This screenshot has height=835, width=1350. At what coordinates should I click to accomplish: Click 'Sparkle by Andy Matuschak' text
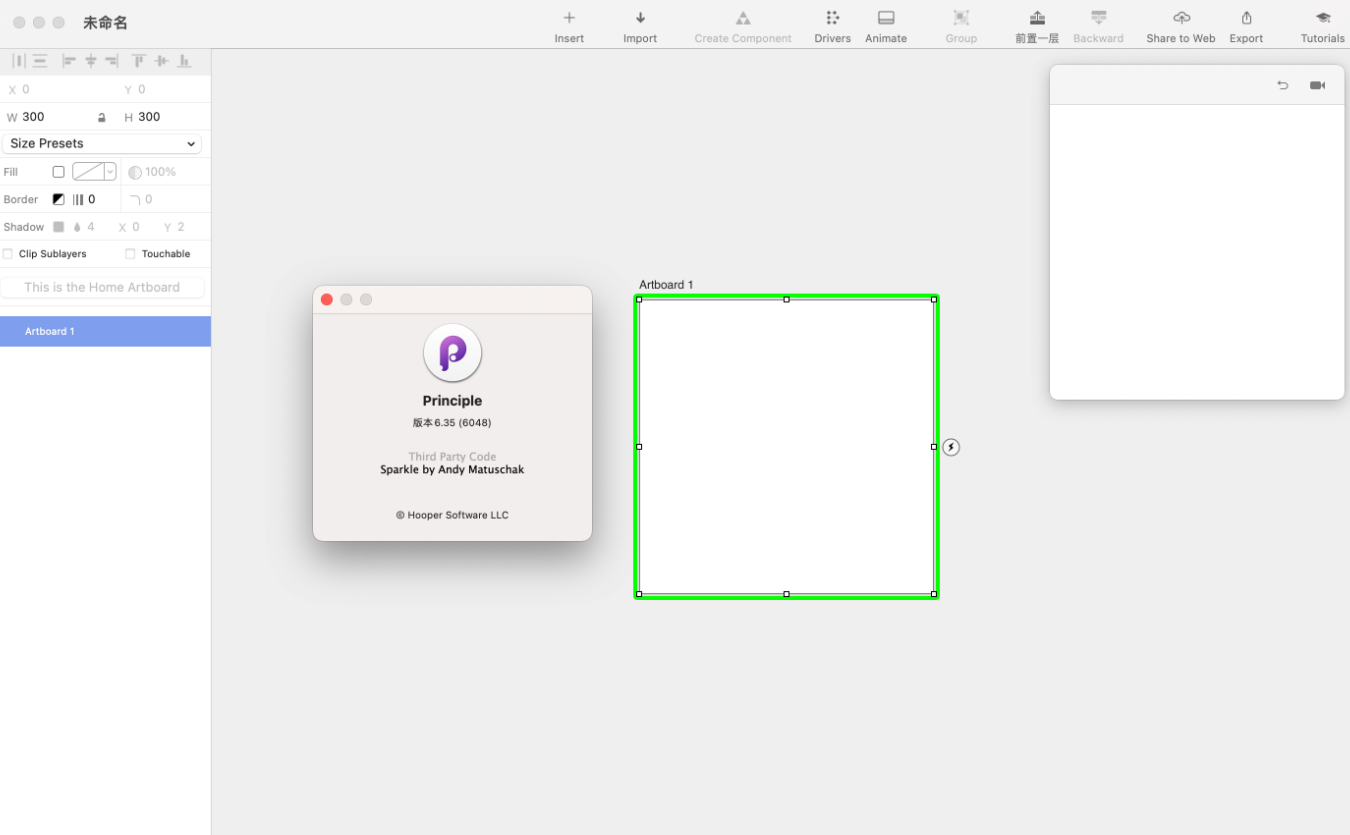click(x=452, y=470)
